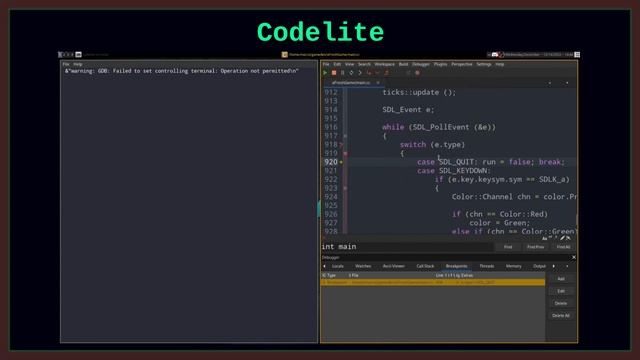Close the Debugger pane with its X
This screenshot has height=360, width=640.
[573, 257]
